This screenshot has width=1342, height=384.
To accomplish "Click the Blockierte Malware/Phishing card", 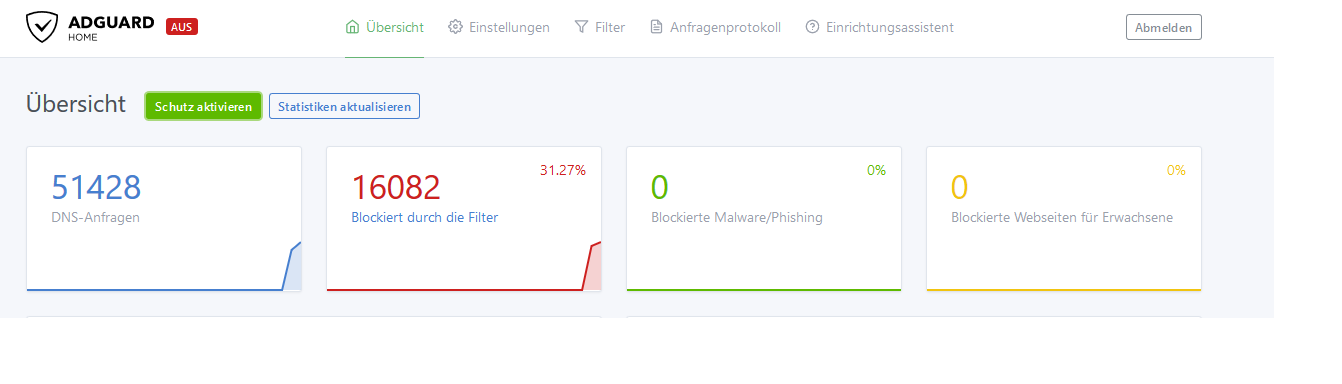I will (764, 219).
